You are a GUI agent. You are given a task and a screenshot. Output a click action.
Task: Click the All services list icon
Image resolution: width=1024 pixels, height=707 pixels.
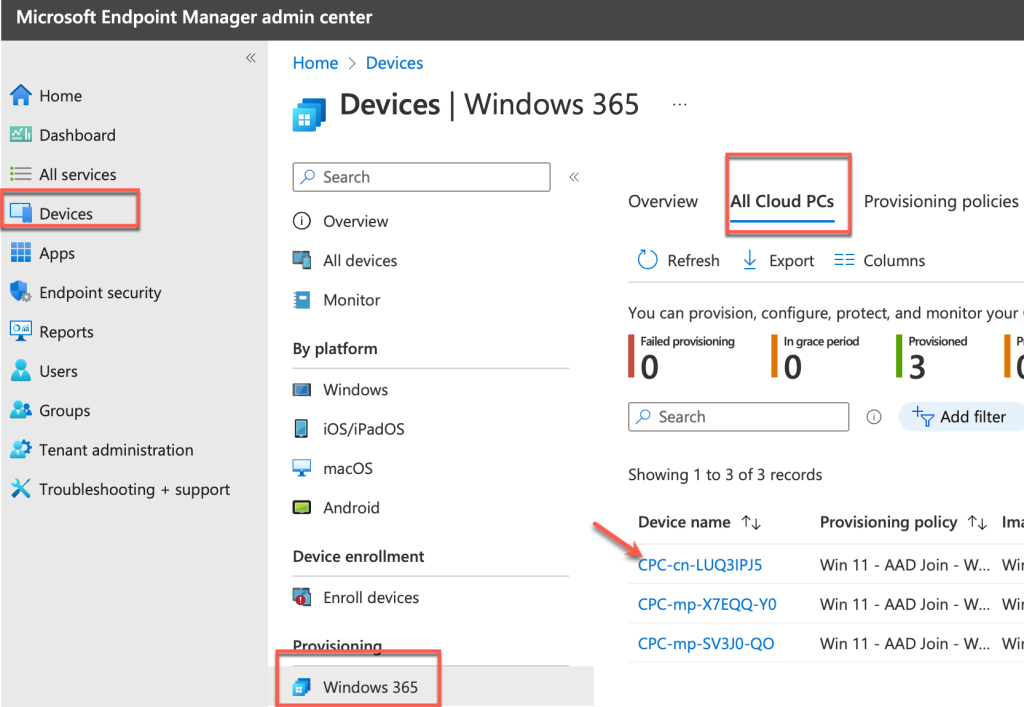21,174
